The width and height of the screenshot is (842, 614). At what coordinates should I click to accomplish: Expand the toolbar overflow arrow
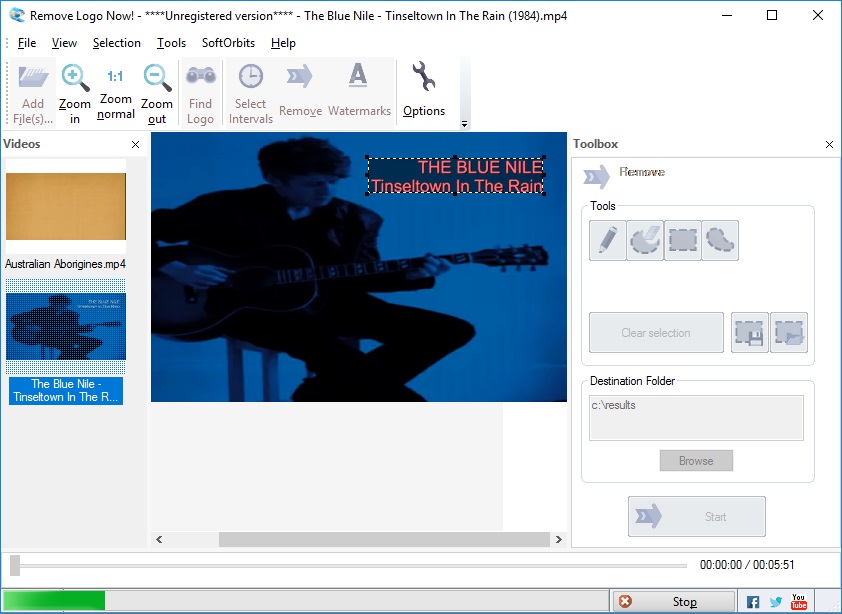click(464, 124)
